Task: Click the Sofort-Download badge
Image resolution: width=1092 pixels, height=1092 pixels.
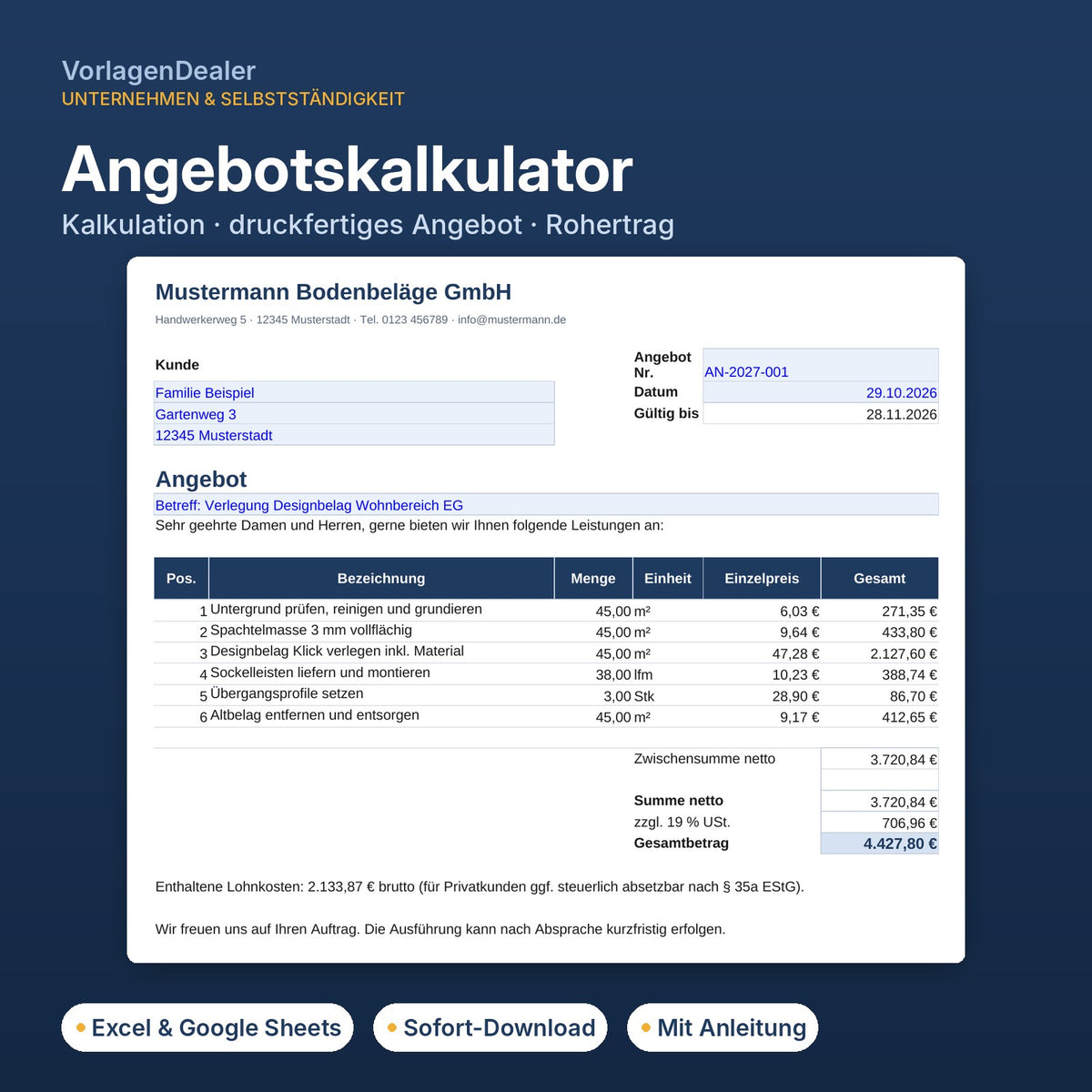Action: [490, 1027]
